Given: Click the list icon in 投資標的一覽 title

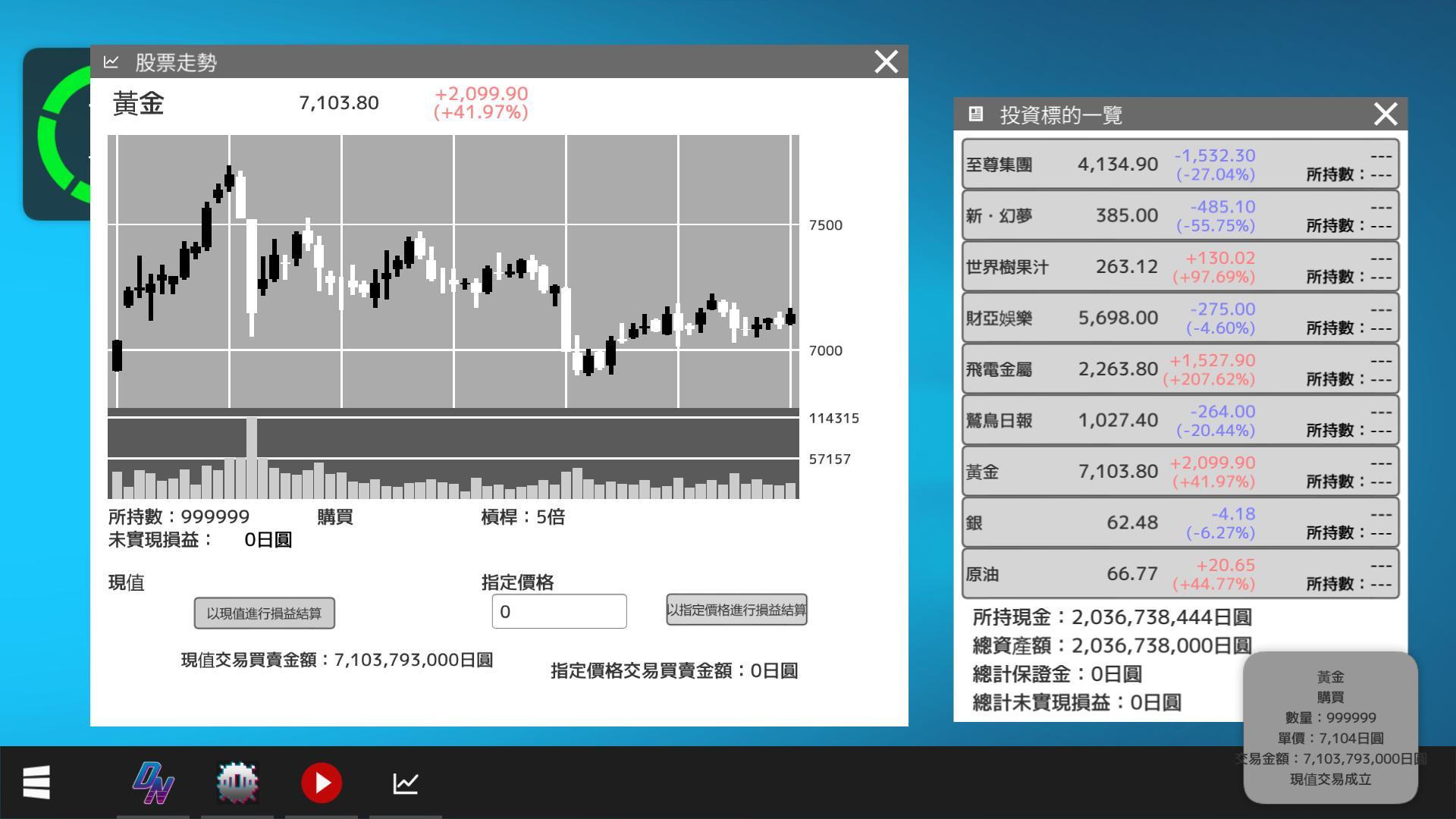Looking at the screenshot, I should pos(975,115).
